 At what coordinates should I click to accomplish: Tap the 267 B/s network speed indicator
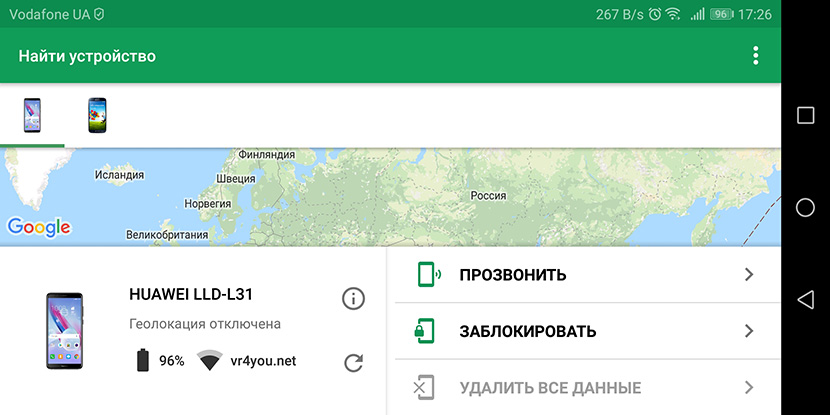tap(619, 14)
